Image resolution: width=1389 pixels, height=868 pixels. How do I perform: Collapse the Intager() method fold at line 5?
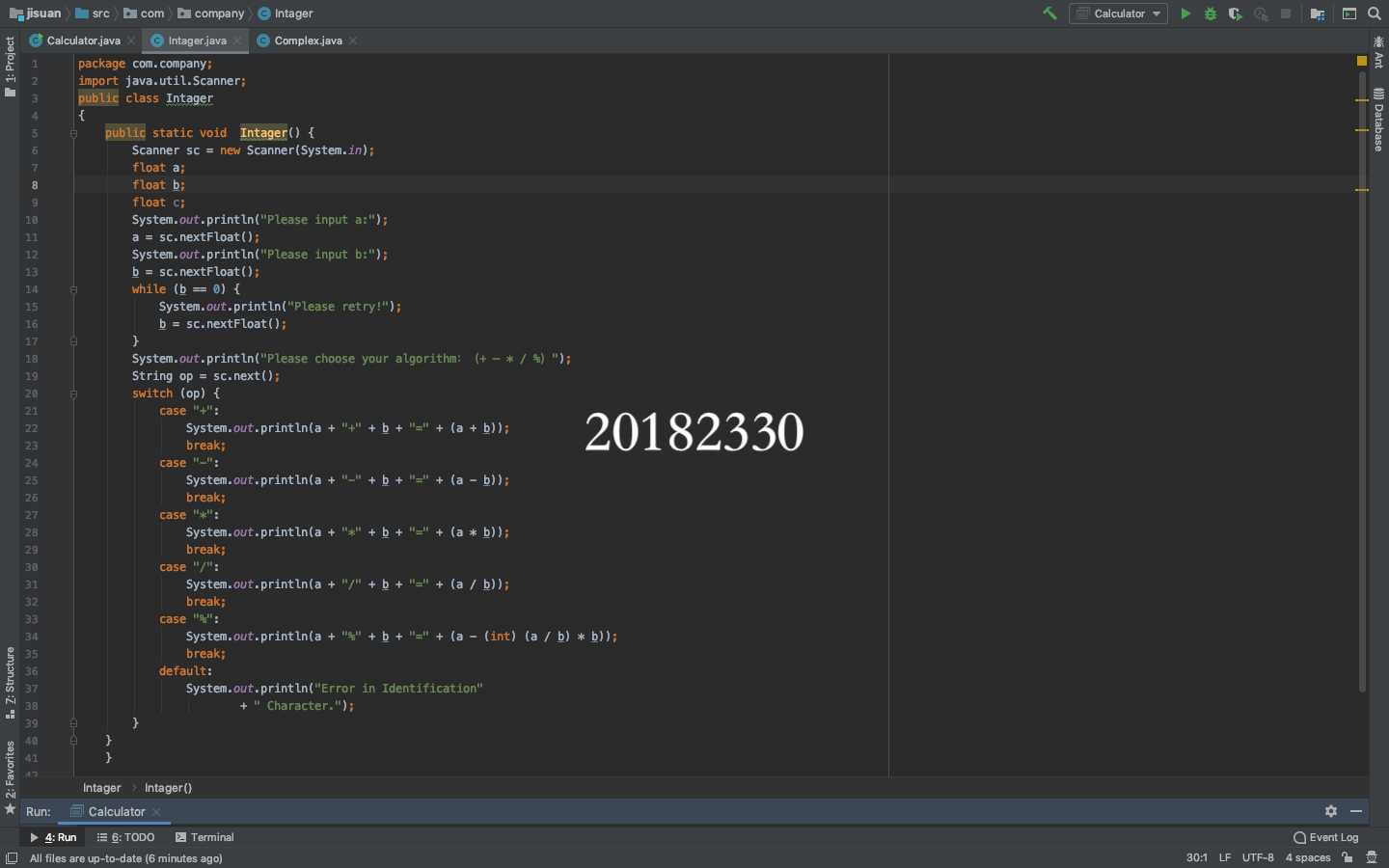(73, 133)
